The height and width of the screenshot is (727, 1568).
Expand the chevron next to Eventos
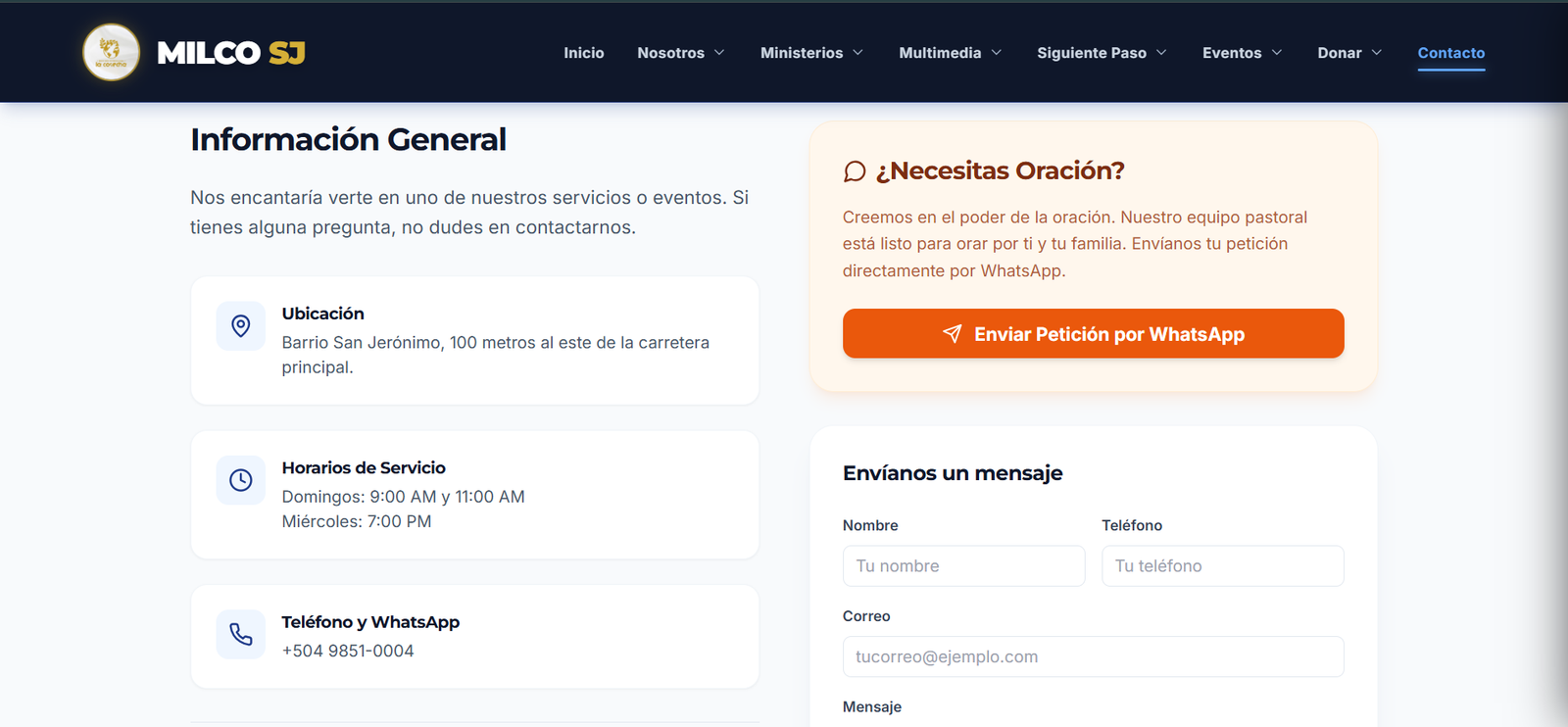point(1277,53)
